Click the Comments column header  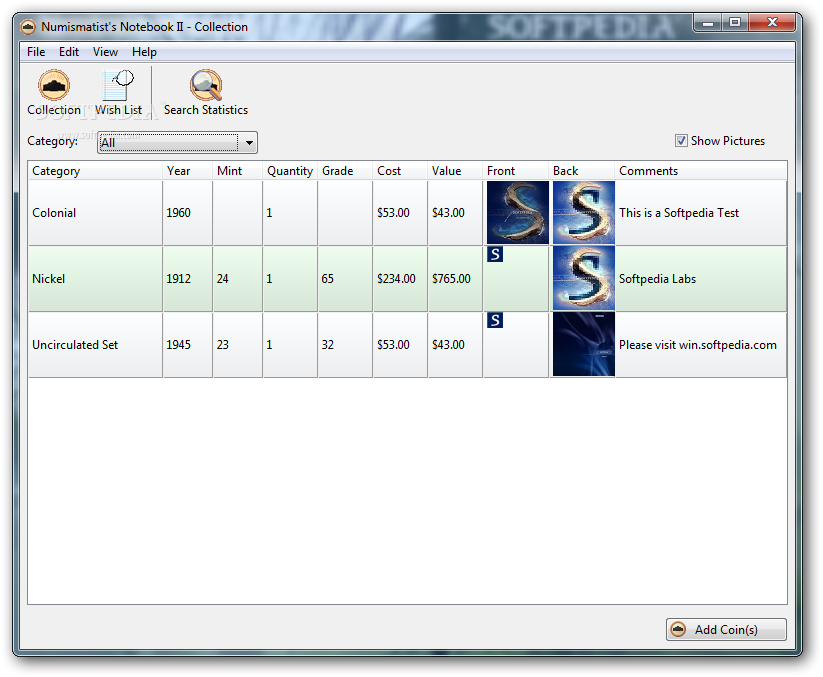pyautogui.click(x=701, y=171)
